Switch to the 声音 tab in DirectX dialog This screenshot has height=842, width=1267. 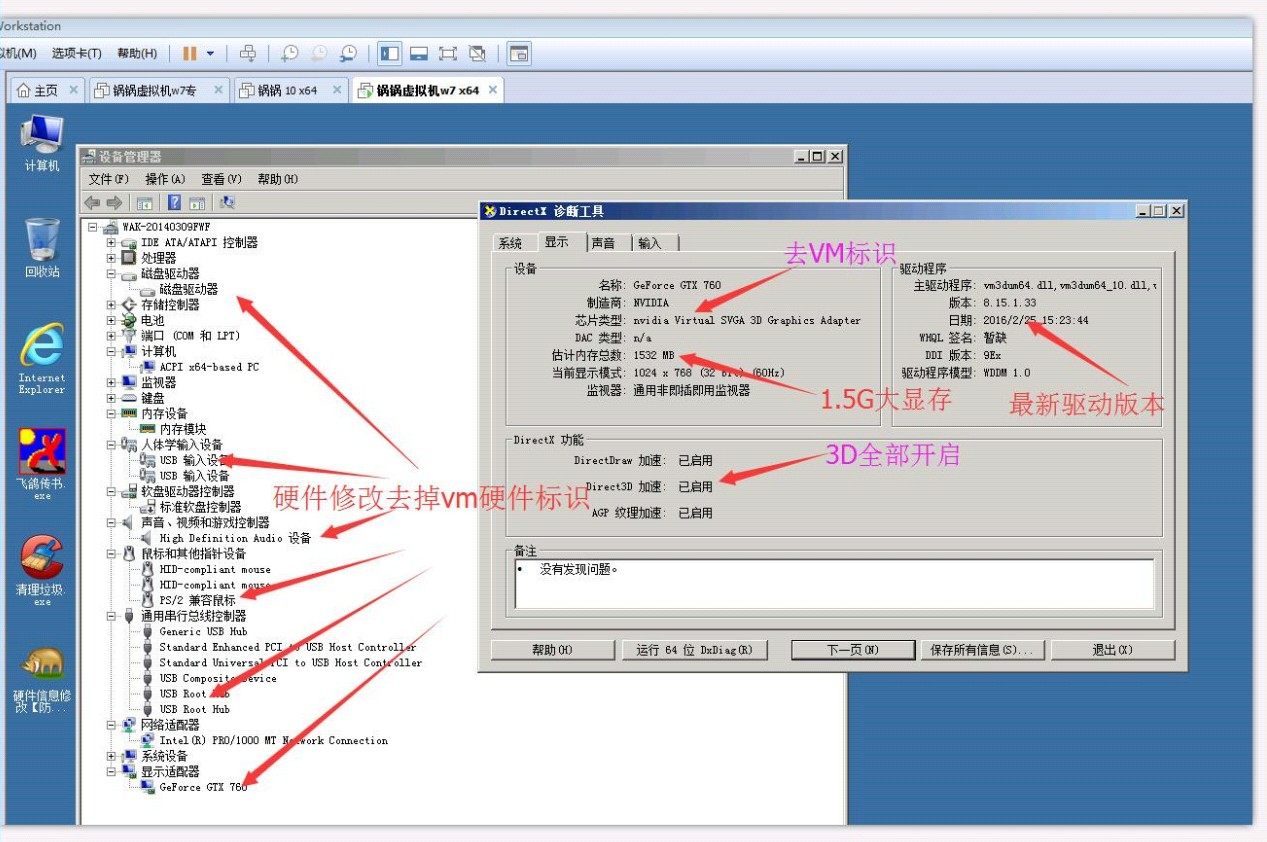point(603,243)
